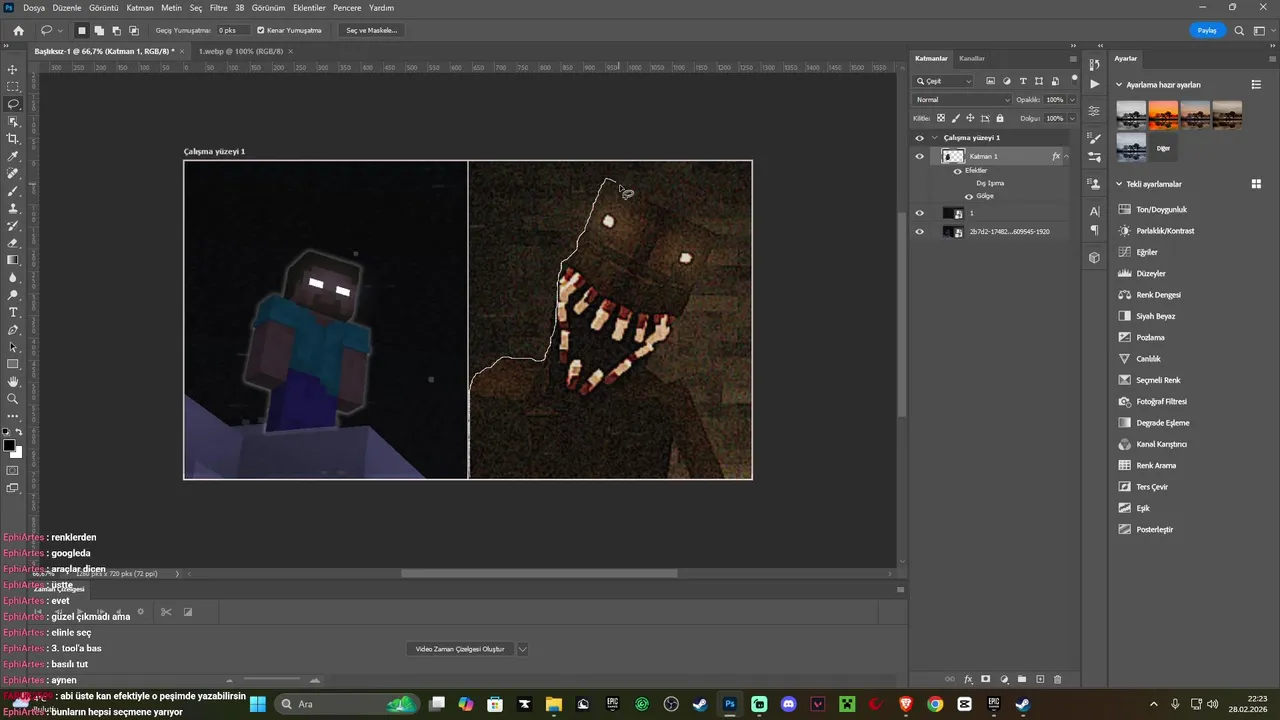1280x720 pixels.
Task: Select the Object Selection tool
Action: point(13,121)
